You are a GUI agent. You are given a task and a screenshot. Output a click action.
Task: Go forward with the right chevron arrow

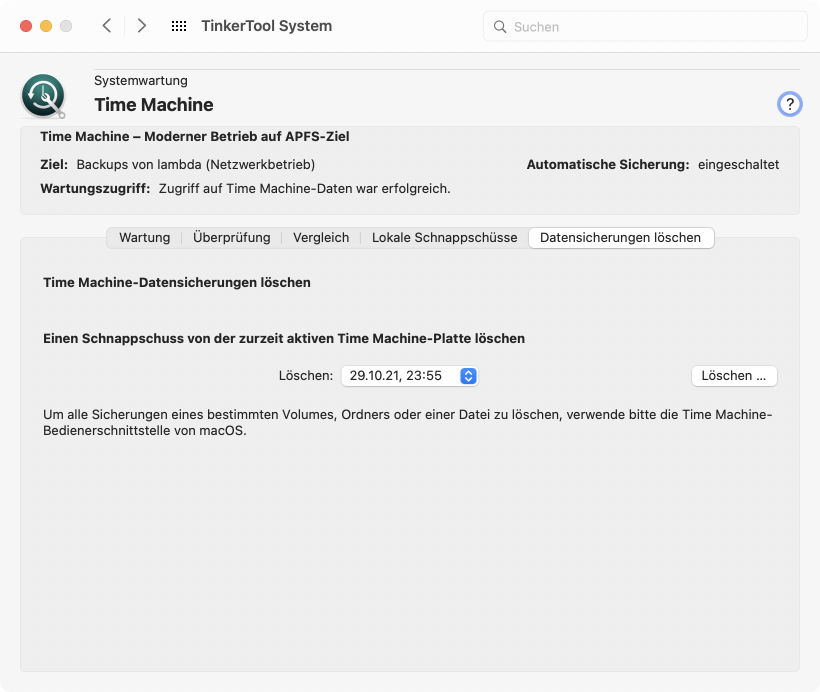tap(141, 26)
